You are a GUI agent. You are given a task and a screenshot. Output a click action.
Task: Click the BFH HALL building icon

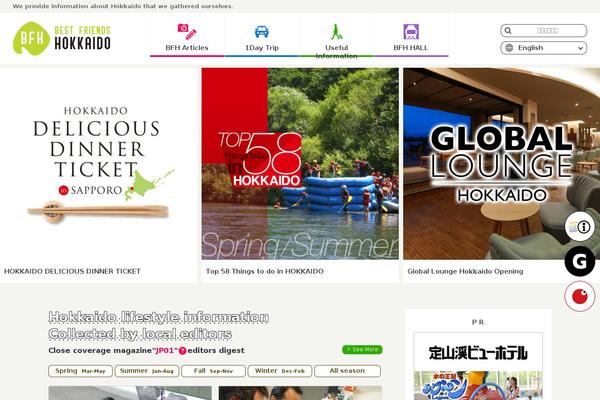pos(411,32)
